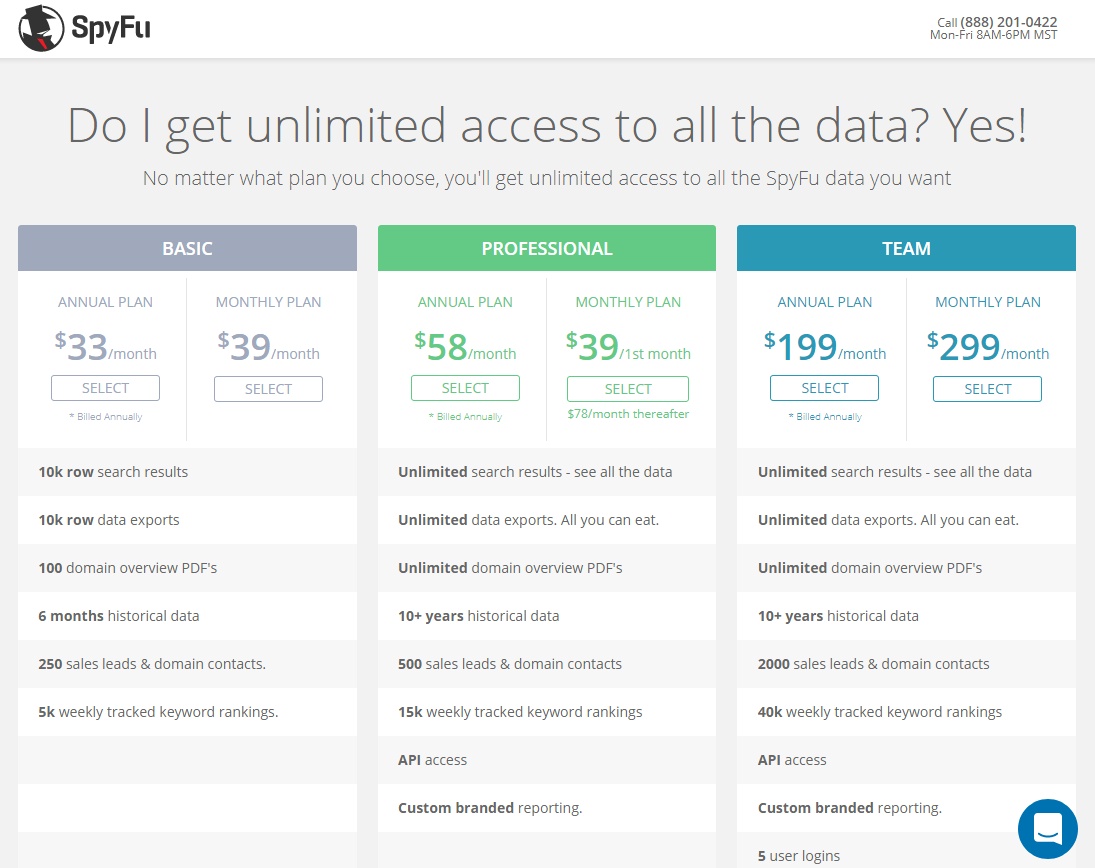Call the (888) 201-0422 phone number

1008,22
